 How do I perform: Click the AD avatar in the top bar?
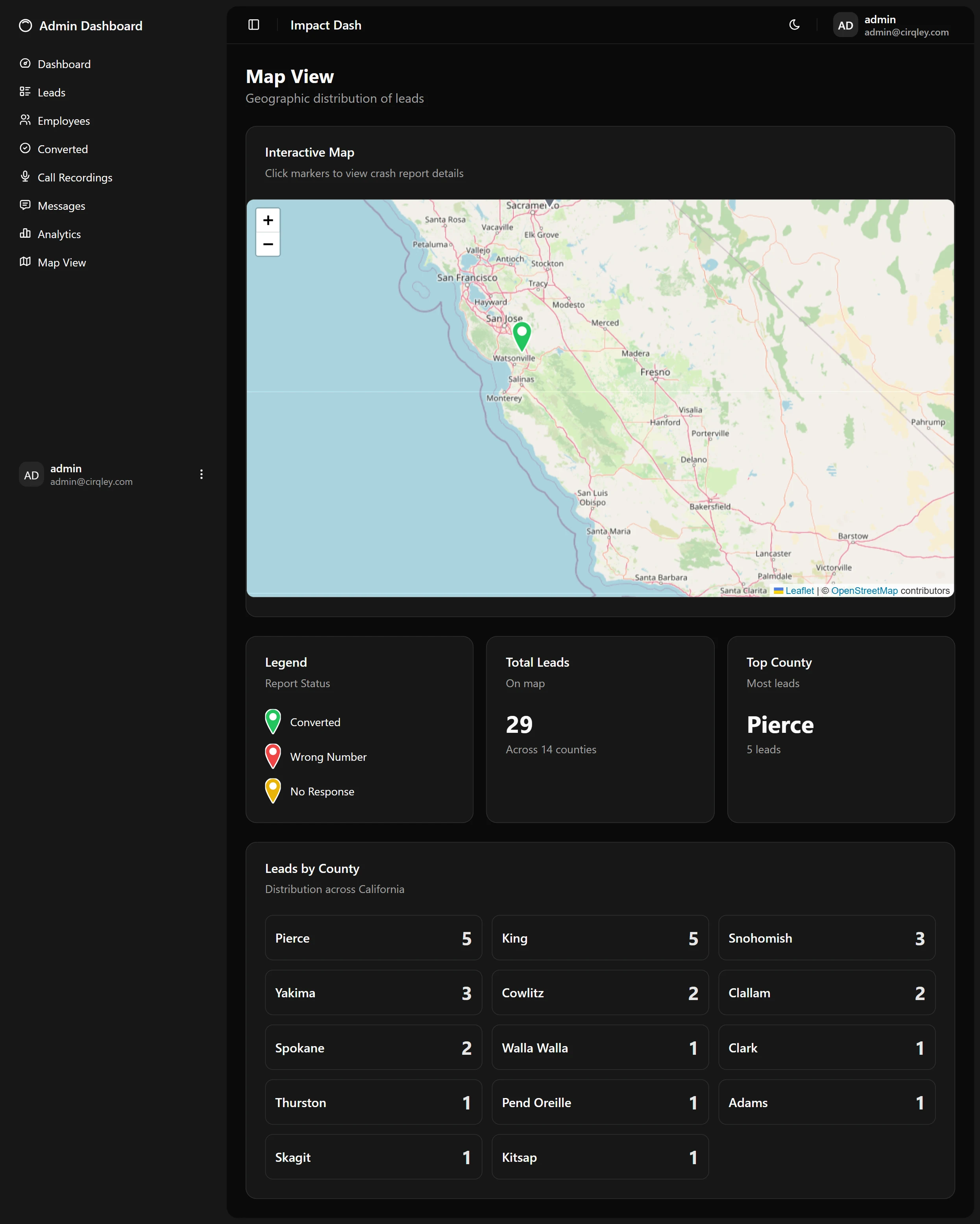pos(845,25)
